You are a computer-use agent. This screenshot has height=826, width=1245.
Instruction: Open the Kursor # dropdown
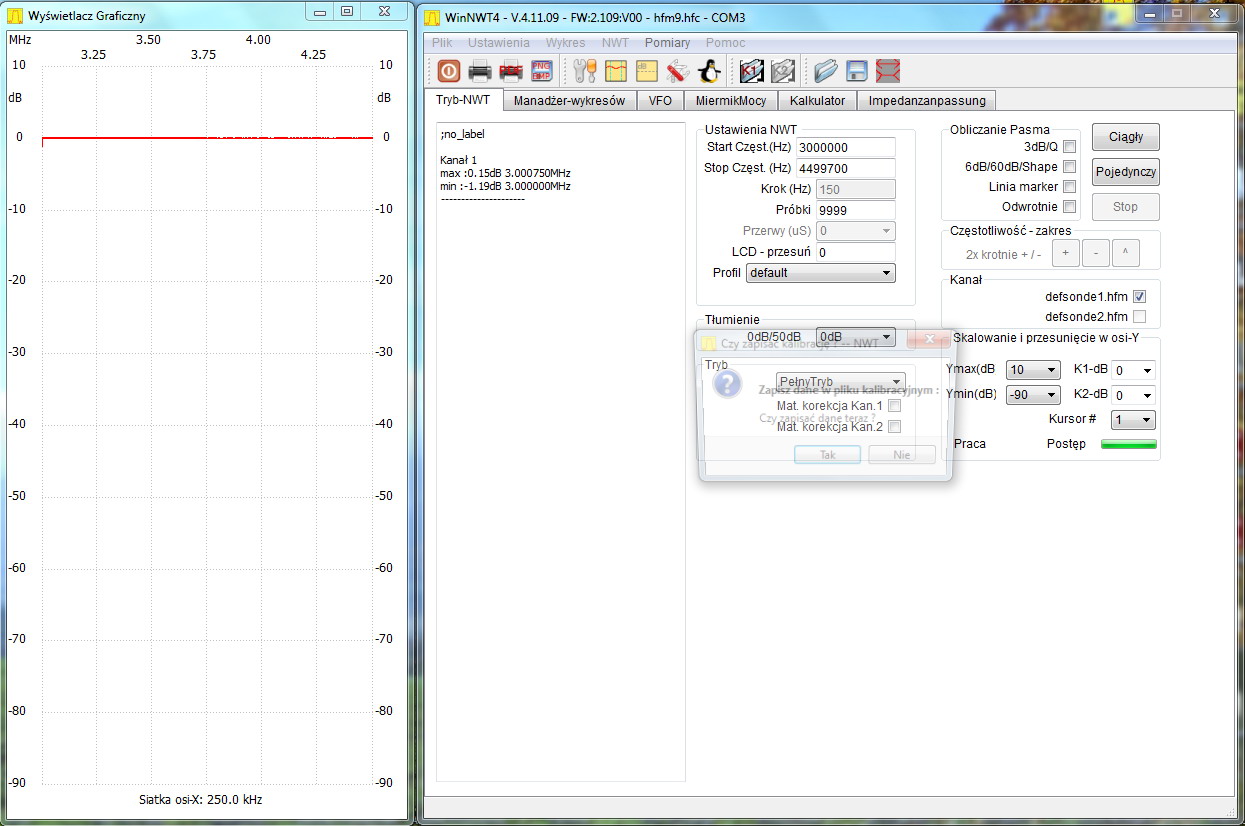pyautogui.click(x=1133, y=420)
